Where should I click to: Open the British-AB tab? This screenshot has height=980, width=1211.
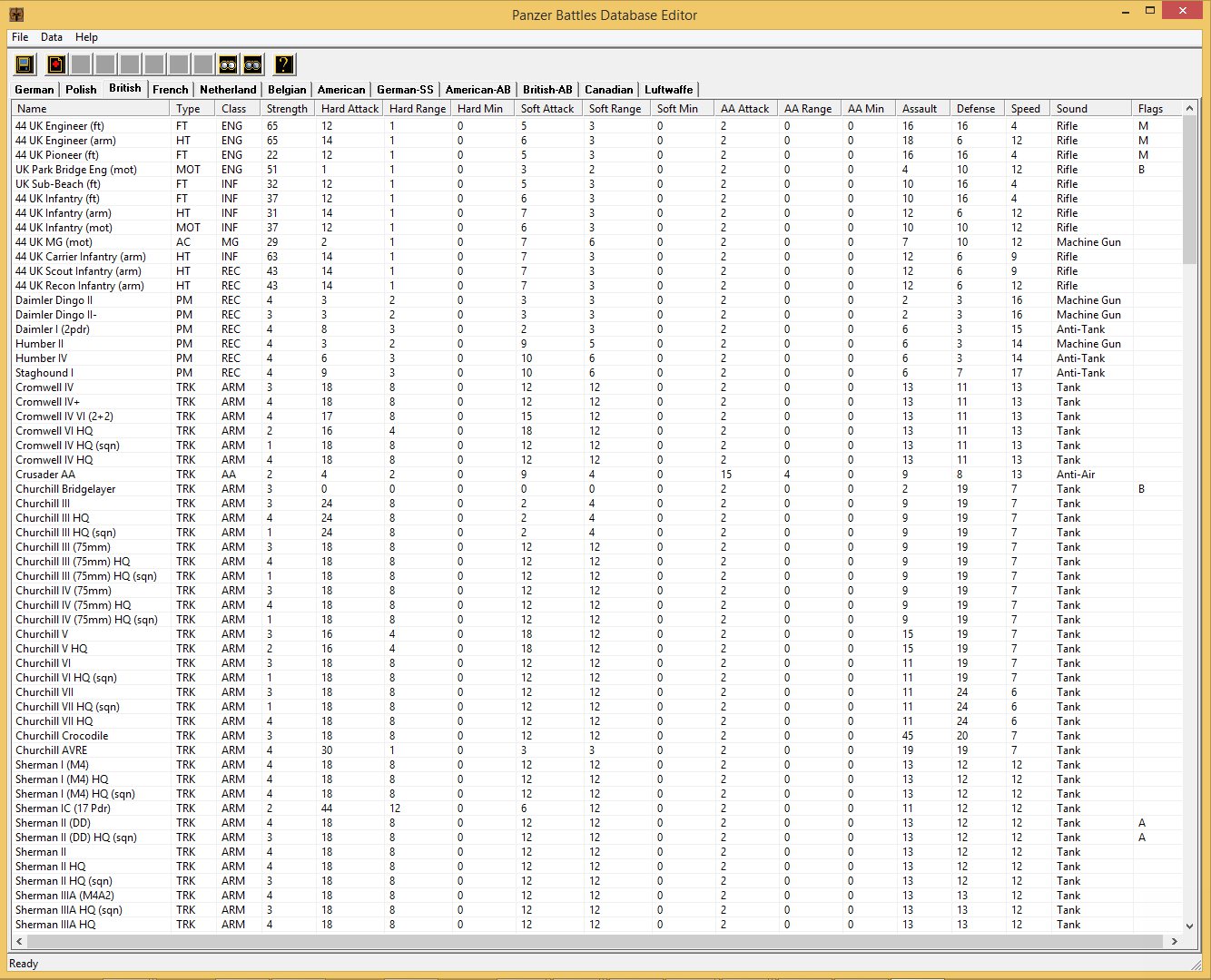click(547, 90)
